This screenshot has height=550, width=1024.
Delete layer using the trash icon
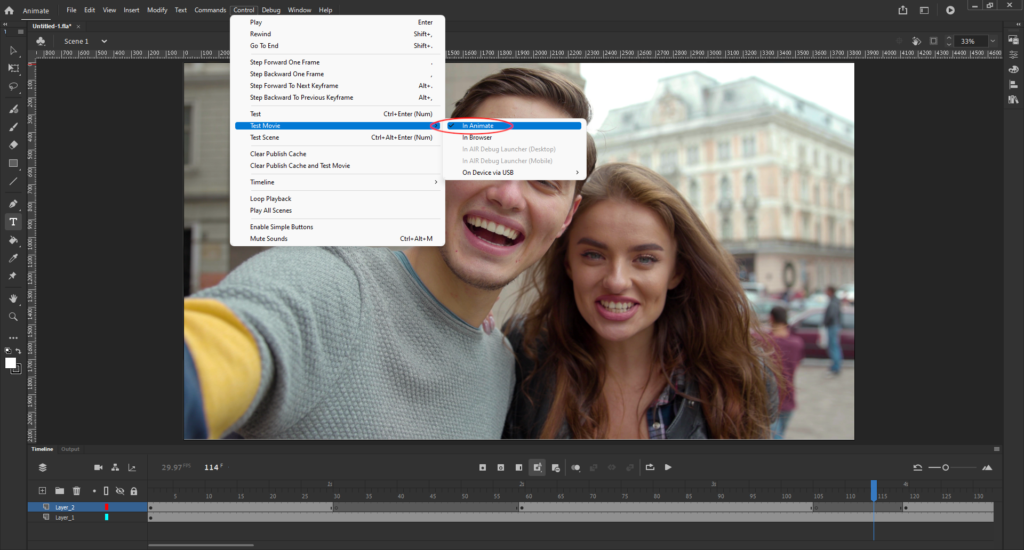click(x=76, y=491)
